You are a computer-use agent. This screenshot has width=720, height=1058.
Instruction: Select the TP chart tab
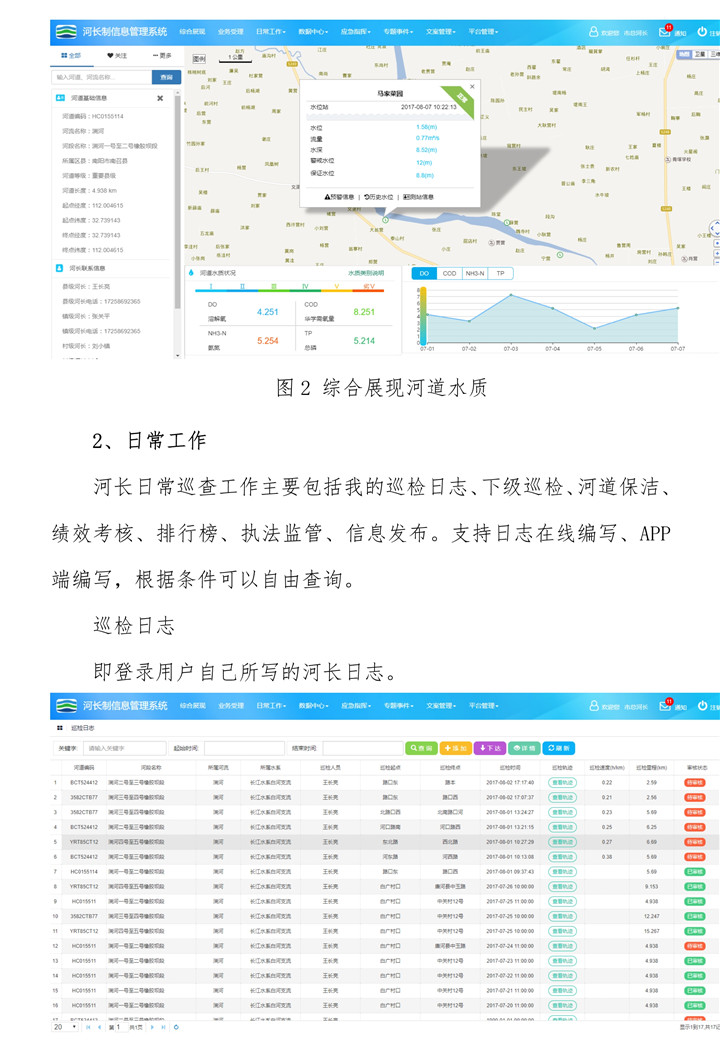(x=501, y=273)
